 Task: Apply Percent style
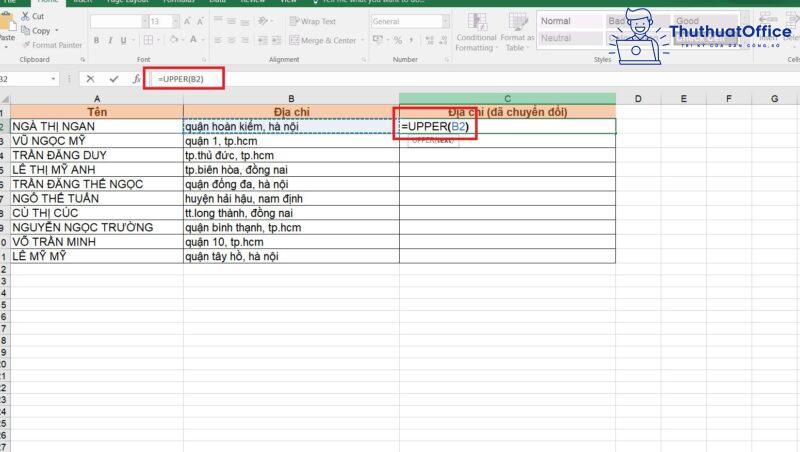point(398,40)
